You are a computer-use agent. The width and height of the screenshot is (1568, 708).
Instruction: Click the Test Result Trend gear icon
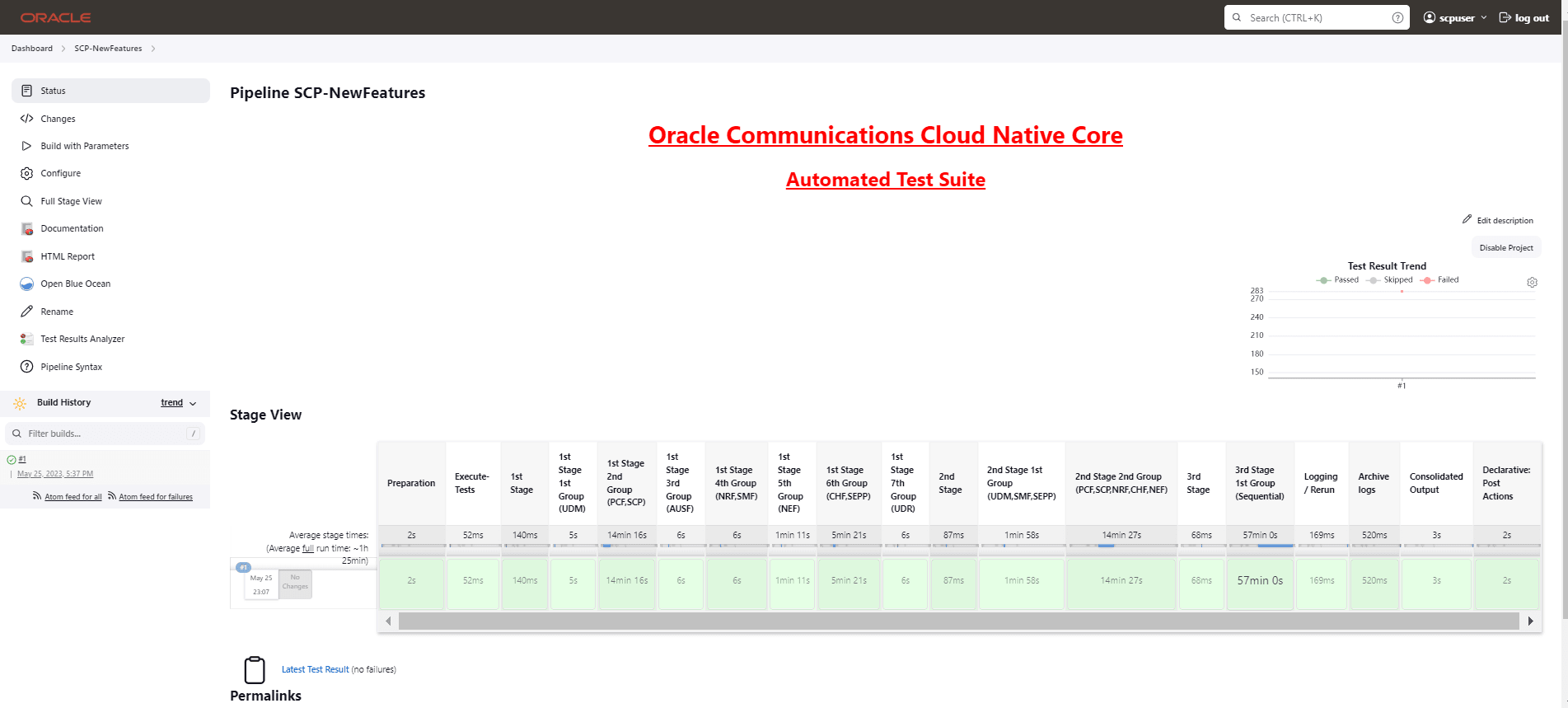(x=1532, y=283)
